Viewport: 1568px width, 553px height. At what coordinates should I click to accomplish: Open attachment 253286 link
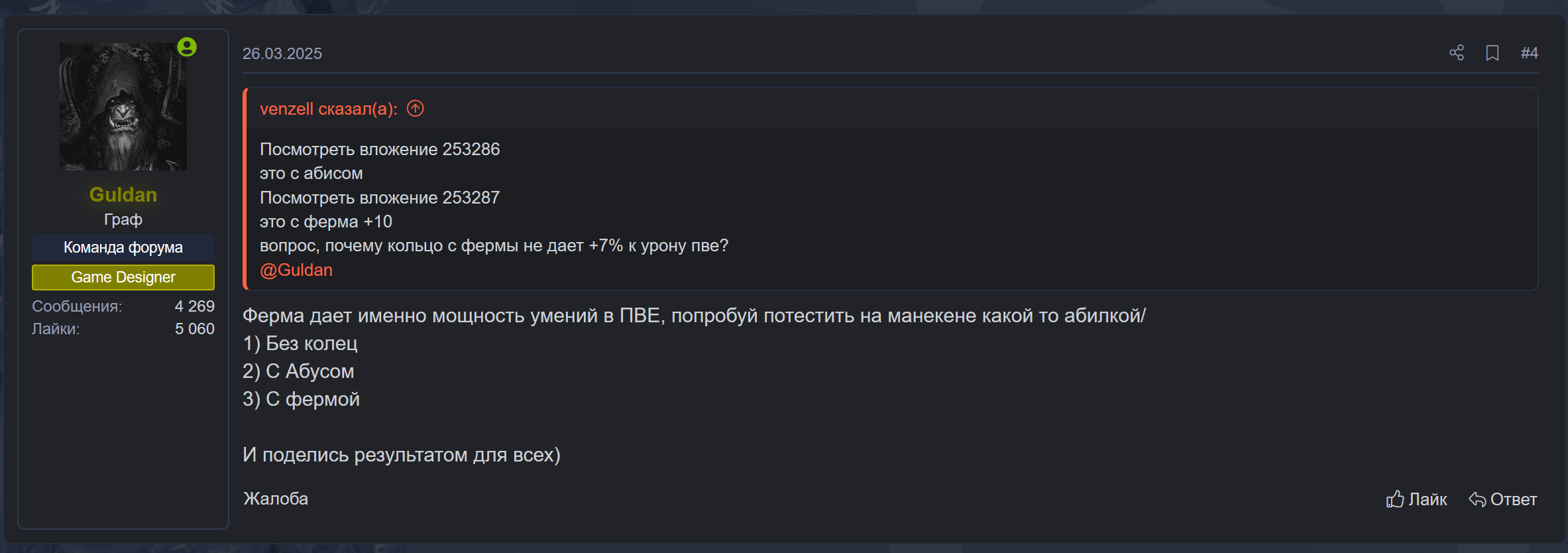click(380, 149)
